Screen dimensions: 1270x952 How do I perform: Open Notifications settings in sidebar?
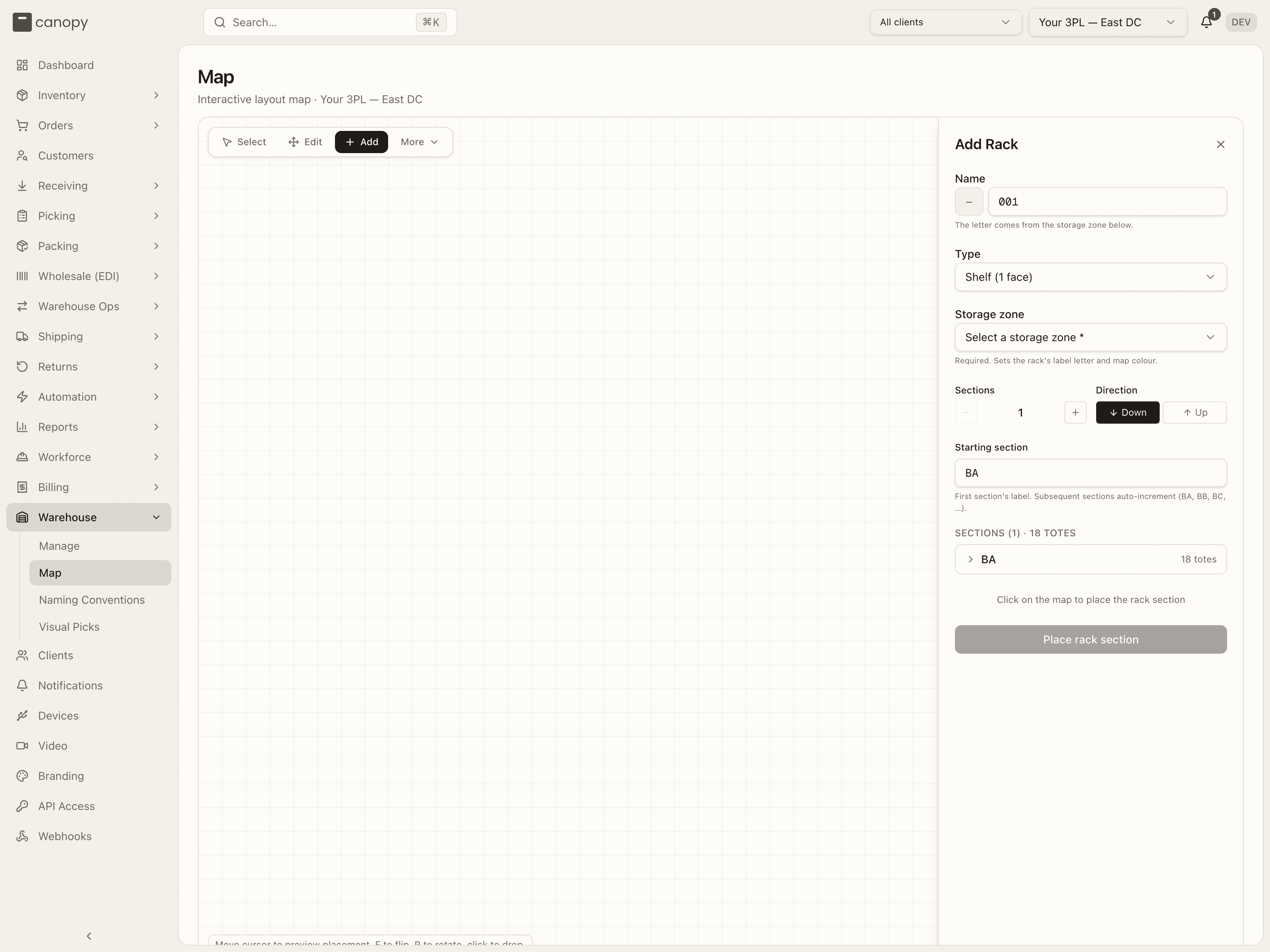tap(89, 685)
